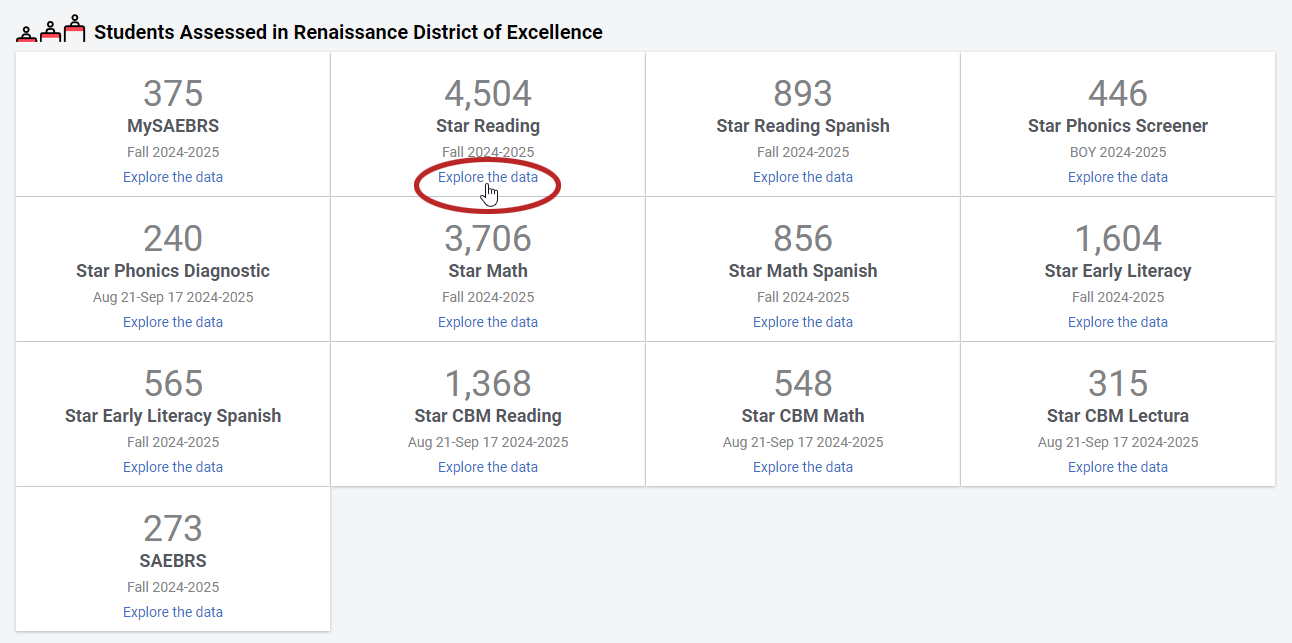Click the Star Phonics Screener card title
The image size is (1292, 643).
point(1118,126)
